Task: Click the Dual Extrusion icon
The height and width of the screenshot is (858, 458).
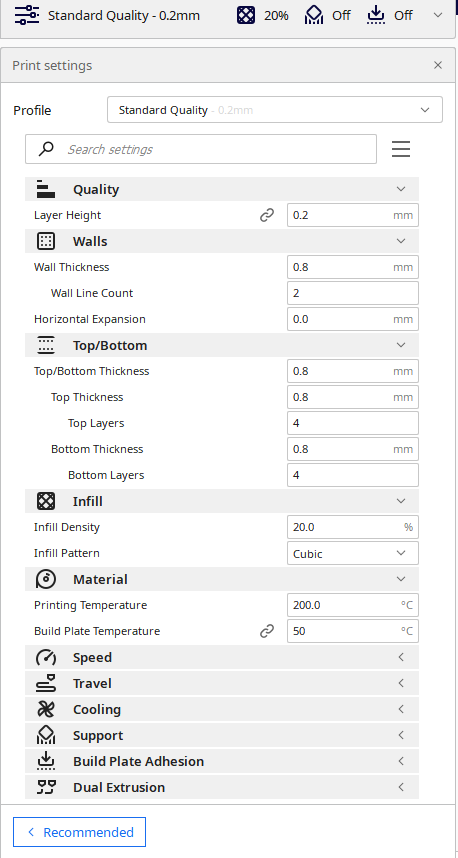Action: (46, 787)
